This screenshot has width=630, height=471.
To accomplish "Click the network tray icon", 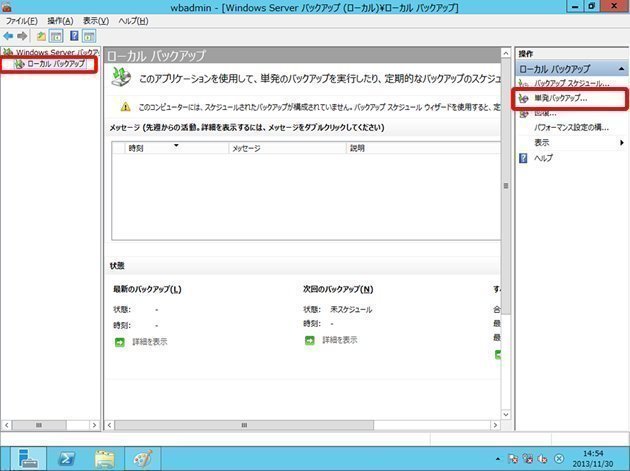I will (528, 459).
